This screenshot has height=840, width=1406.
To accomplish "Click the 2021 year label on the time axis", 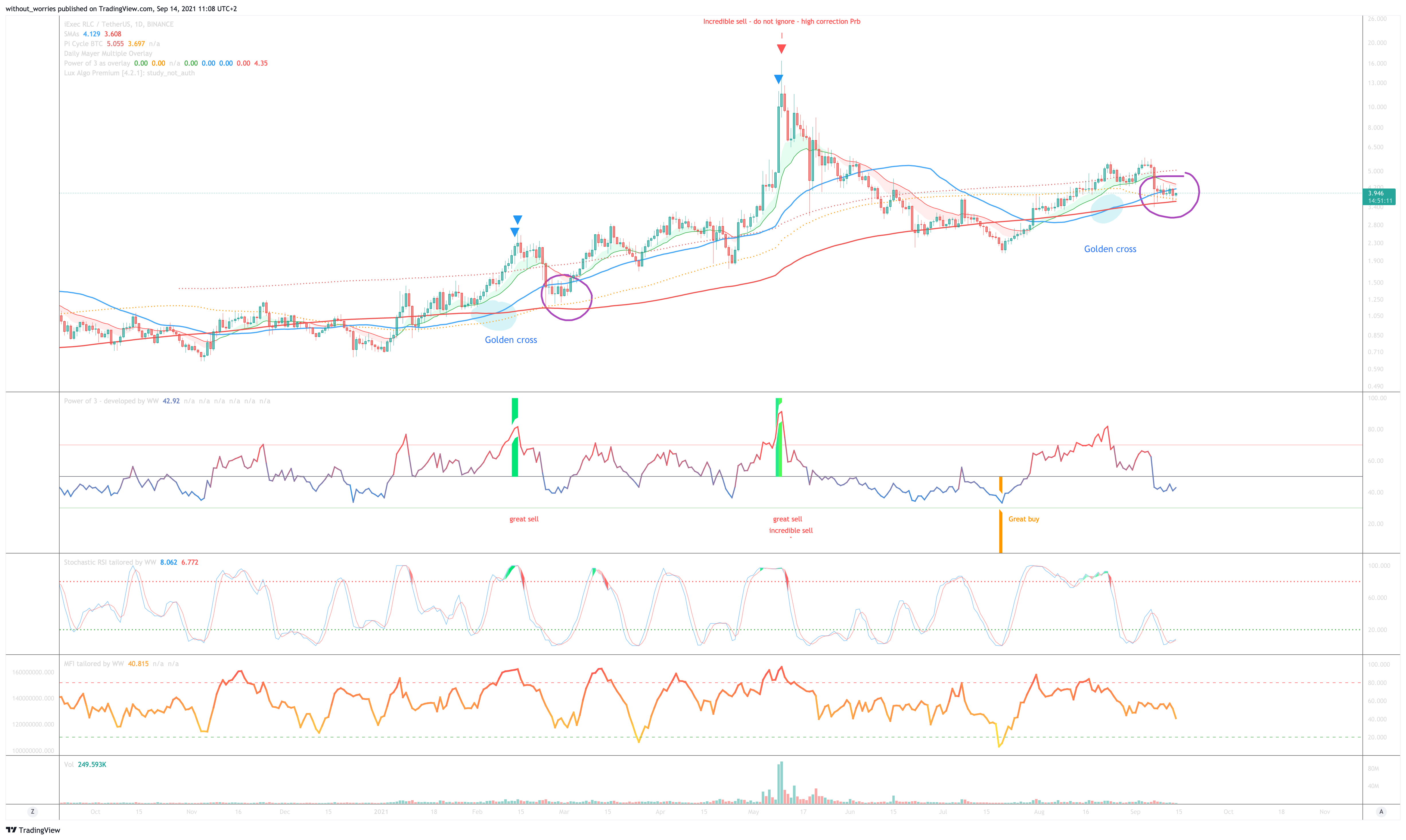I will coord(381,812).
